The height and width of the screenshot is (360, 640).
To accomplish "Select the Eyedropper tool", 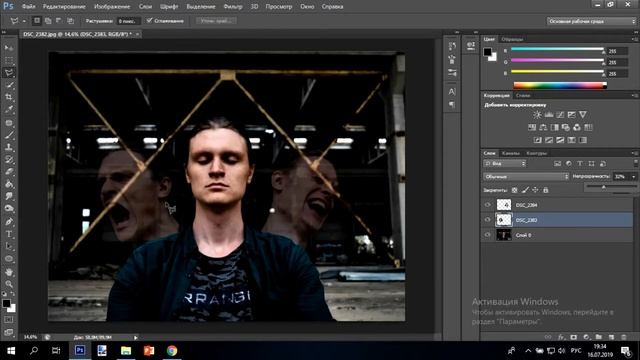I will tap(9, 109).
